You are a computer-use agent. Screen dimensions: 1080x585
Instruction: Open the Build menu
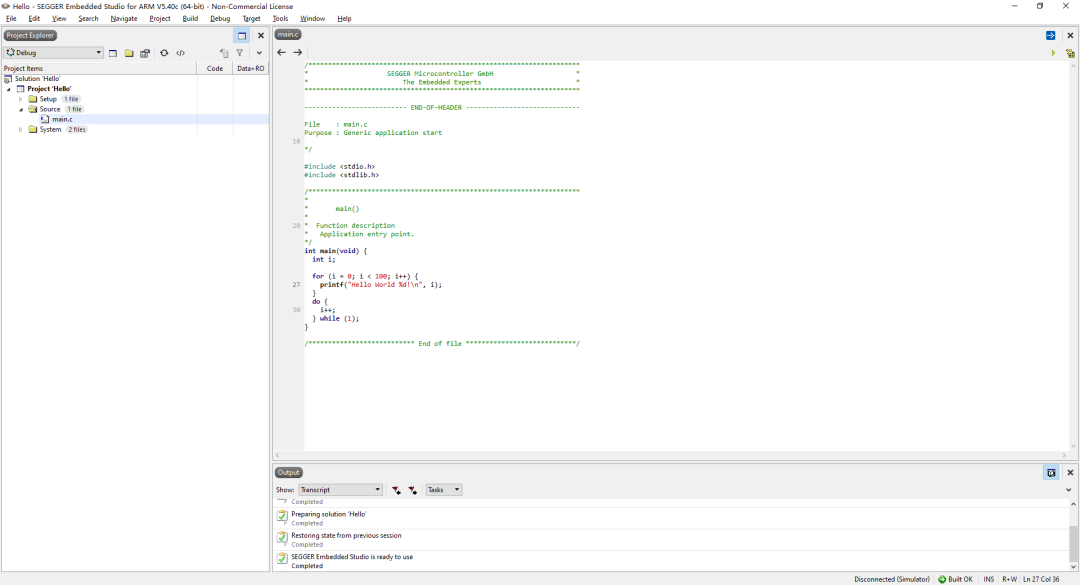pos(190,19)
